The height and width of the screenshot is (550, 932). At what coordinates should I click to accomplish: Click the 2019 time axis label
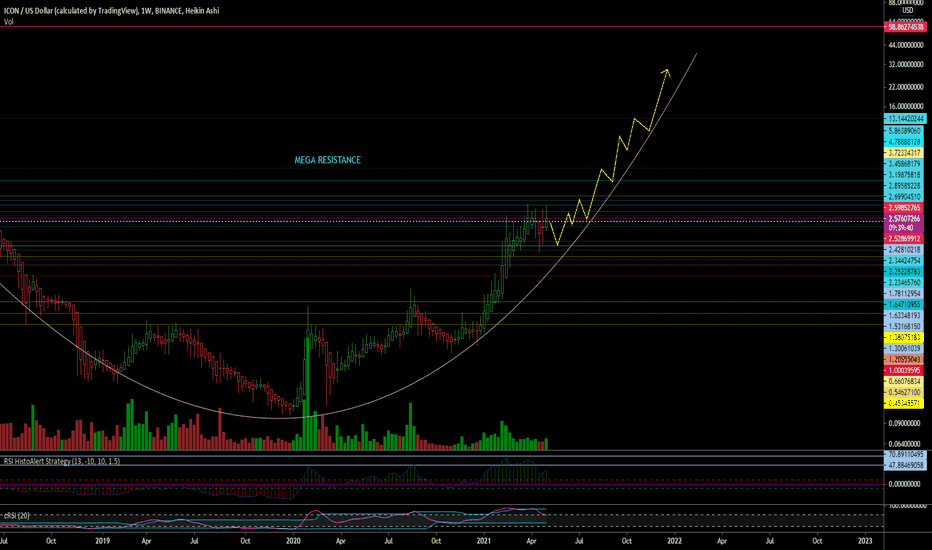pos(102,541)
